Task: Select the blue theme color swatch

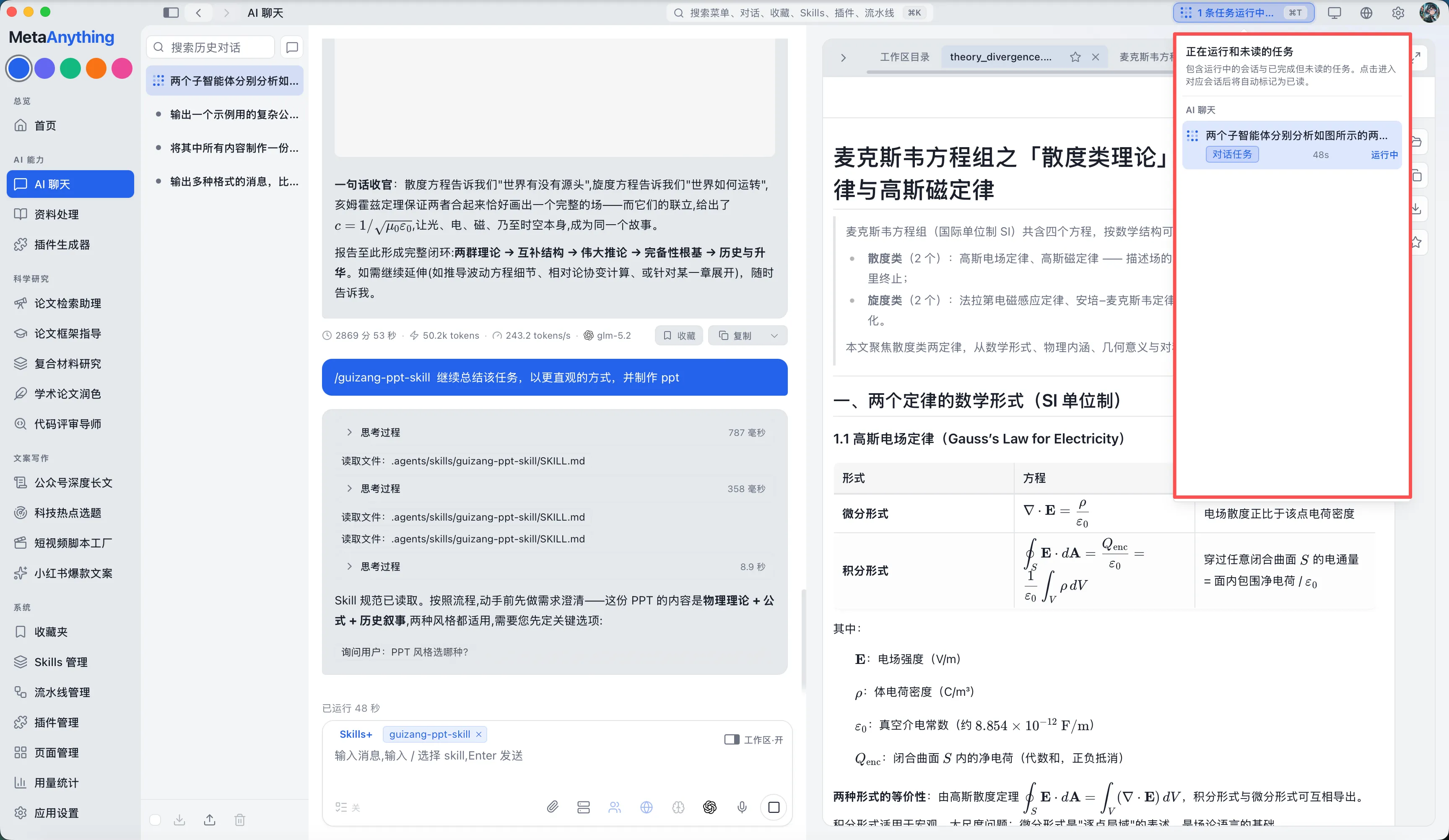Action: [18, 68]
